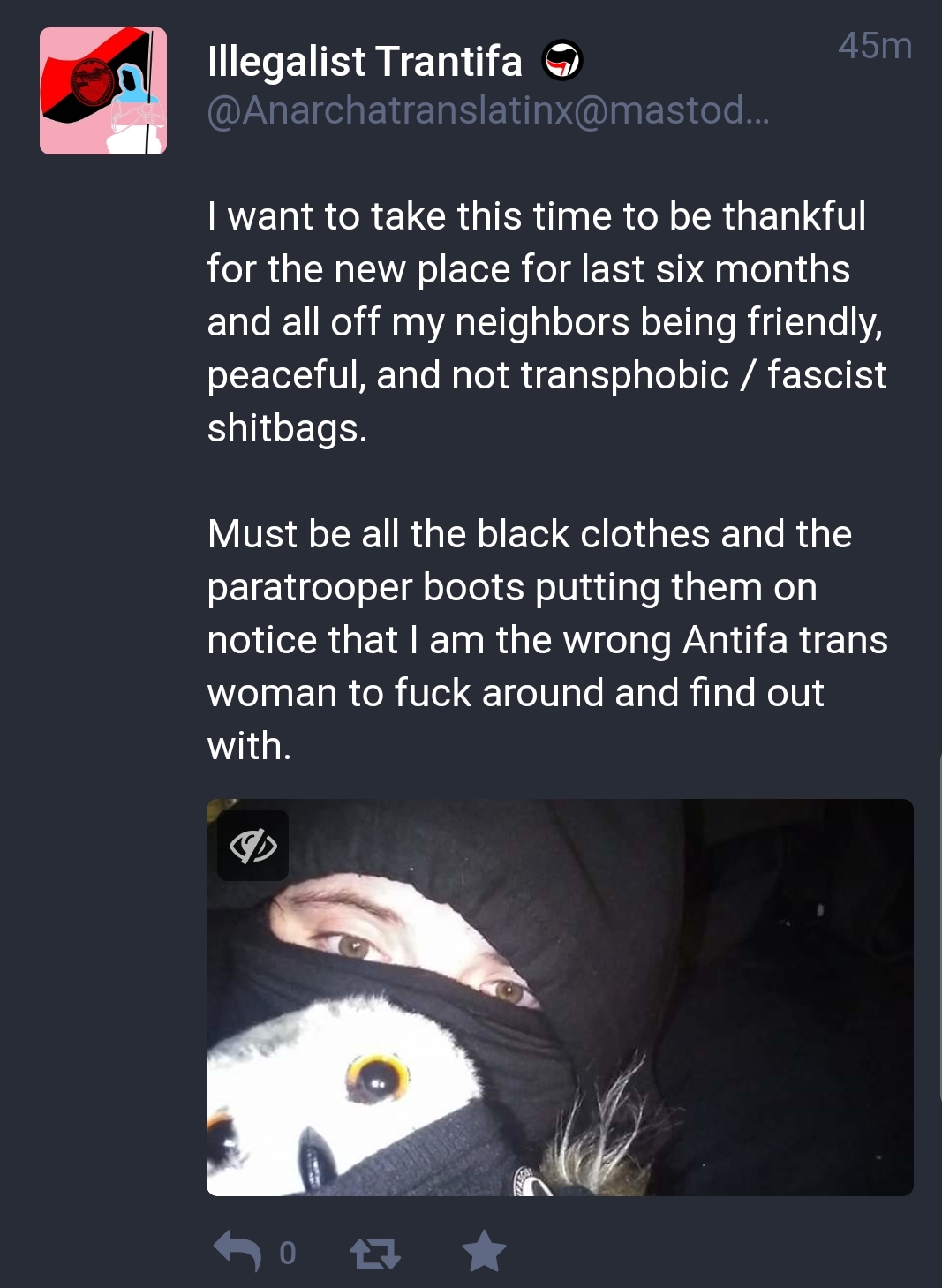Viewport: 942px width, 1288px height.
Task: Click the display name Illegalist Trantifa
Action: tap(365, 61)
